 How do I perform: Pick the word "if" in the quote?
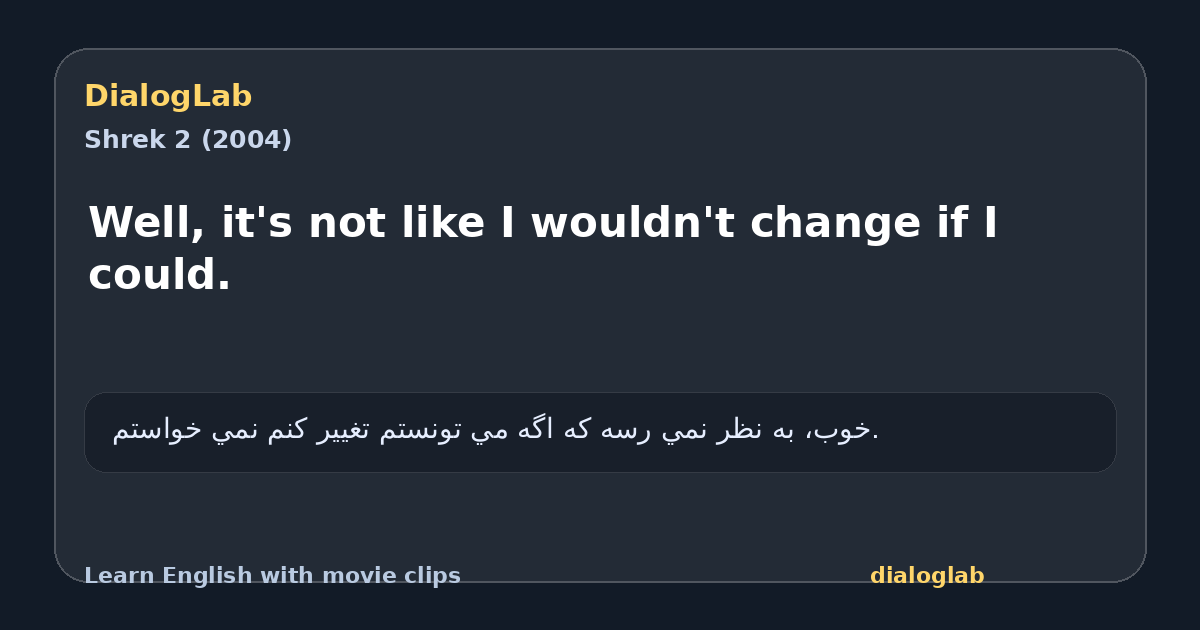tap(951, 222)
